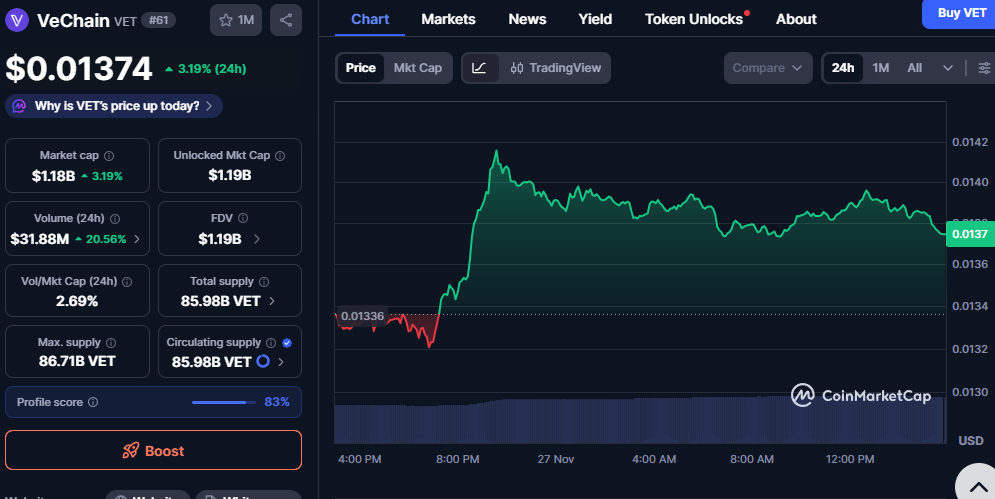Expand Volume (24h) details arrow
995x499 pixels.
pyautogui.click(x=137, y=239)
